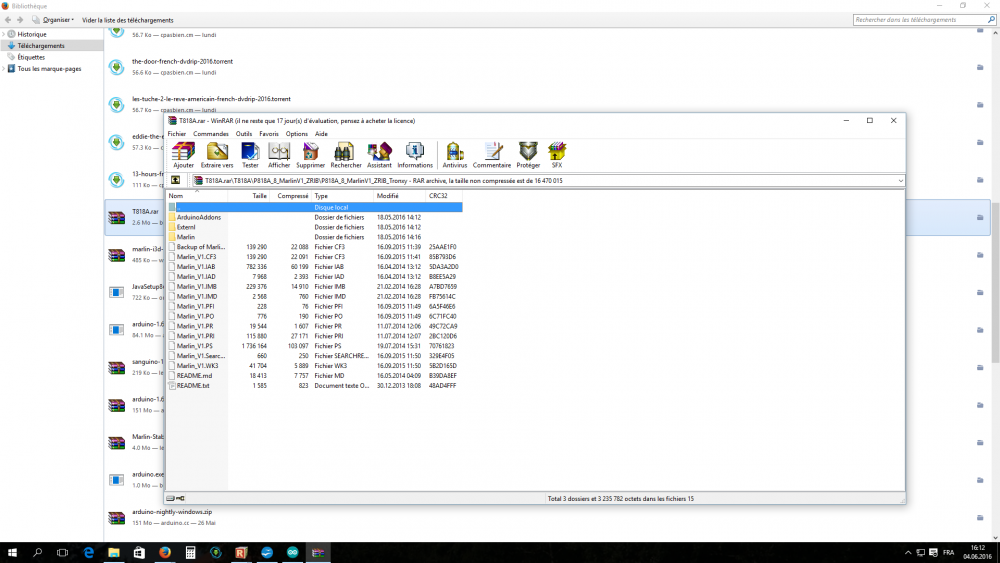Open the Commandes menu
The image size is (1000, 563).
(210, 134)
